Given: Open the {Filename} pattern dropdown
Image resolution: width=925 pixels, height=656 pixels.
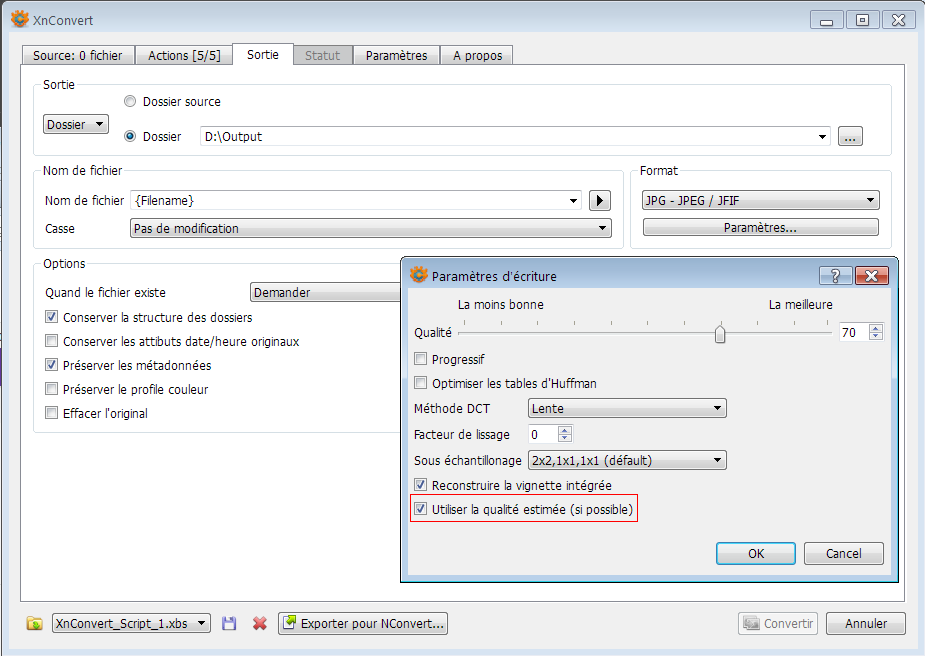Looking at the screenshot, I should [x=573, y=201].
